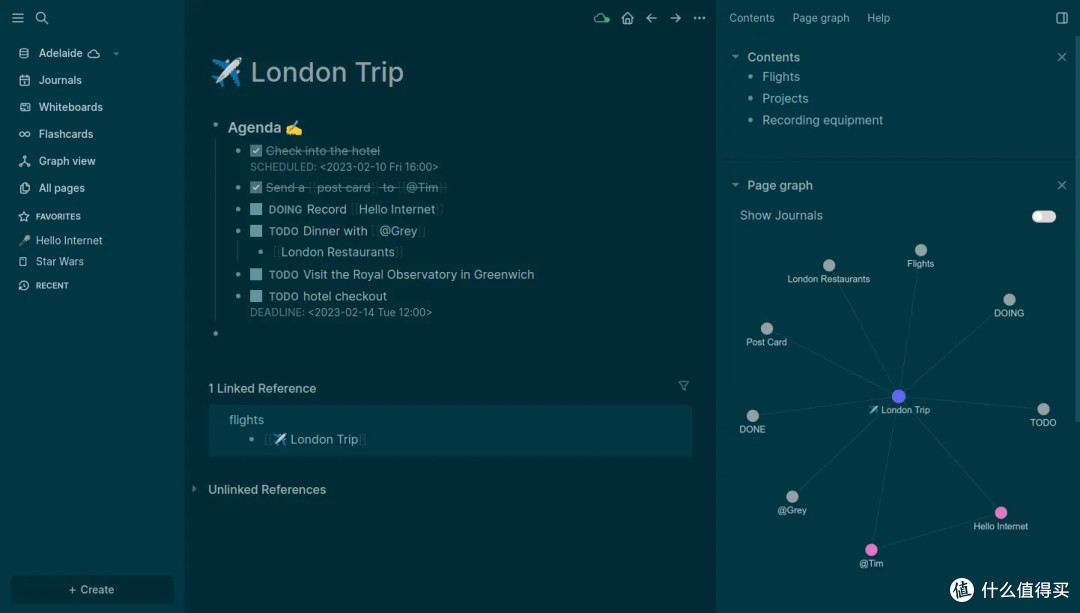Click the Recent history icon
The width and height of the screenshot is (1080, 613).
click(x=23, y=285)
